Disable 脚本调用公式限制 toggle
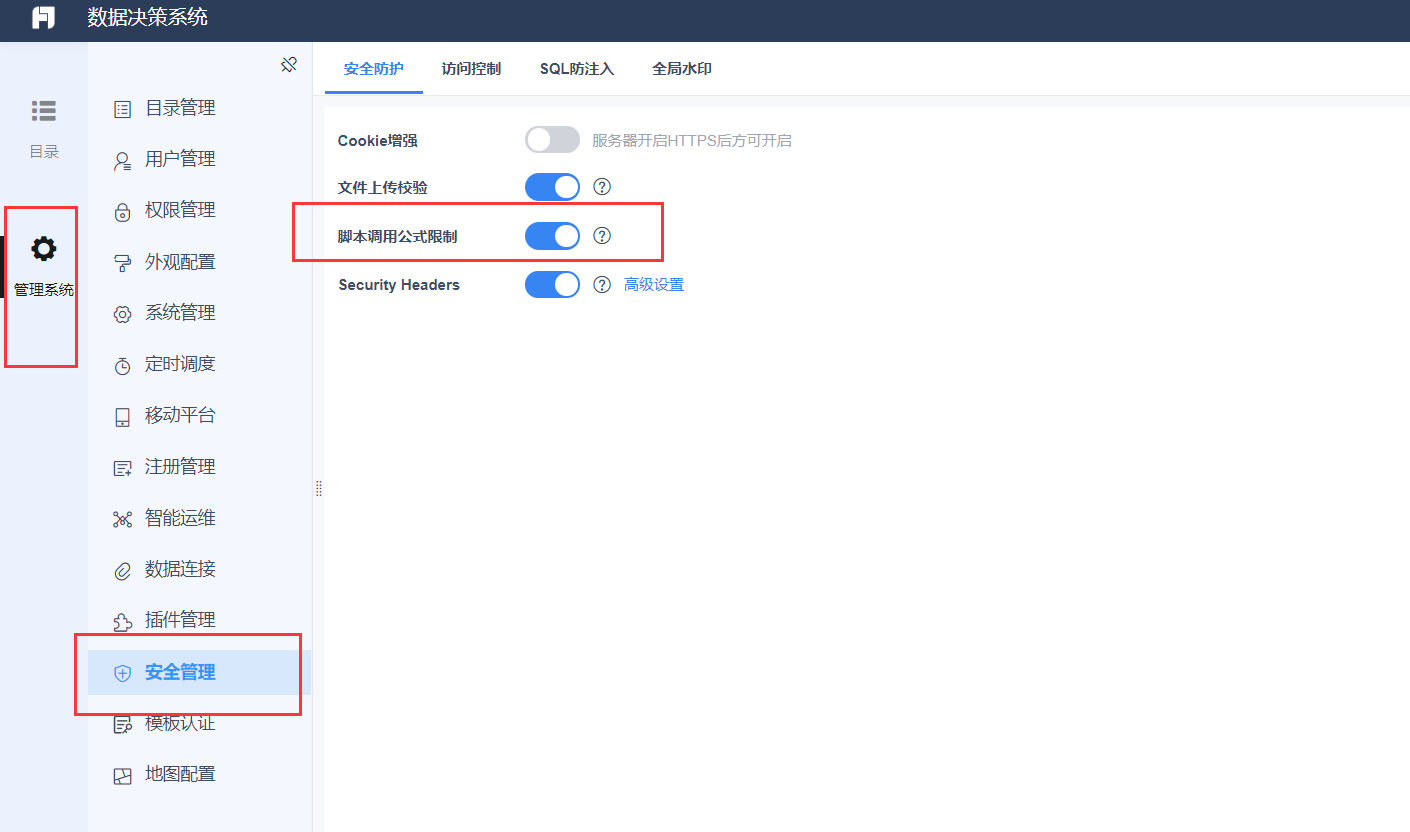The image size is (1410, 832). coord(552,236)
